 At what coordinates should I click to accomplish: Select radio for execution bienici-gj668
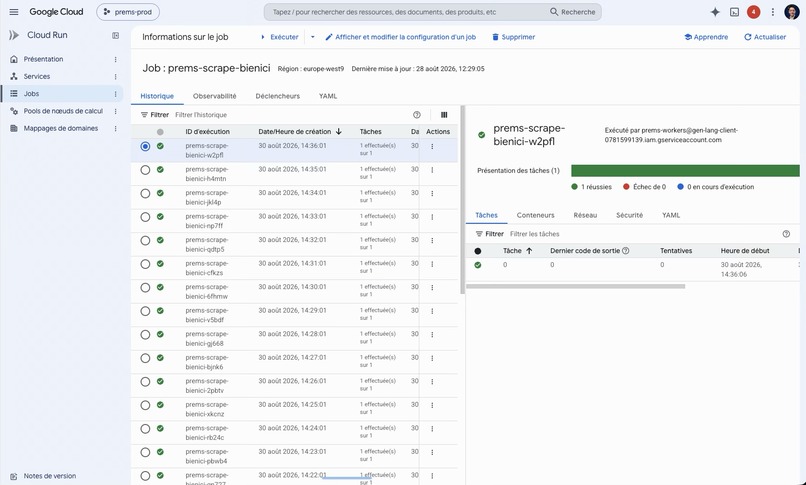tap(145, 335)
